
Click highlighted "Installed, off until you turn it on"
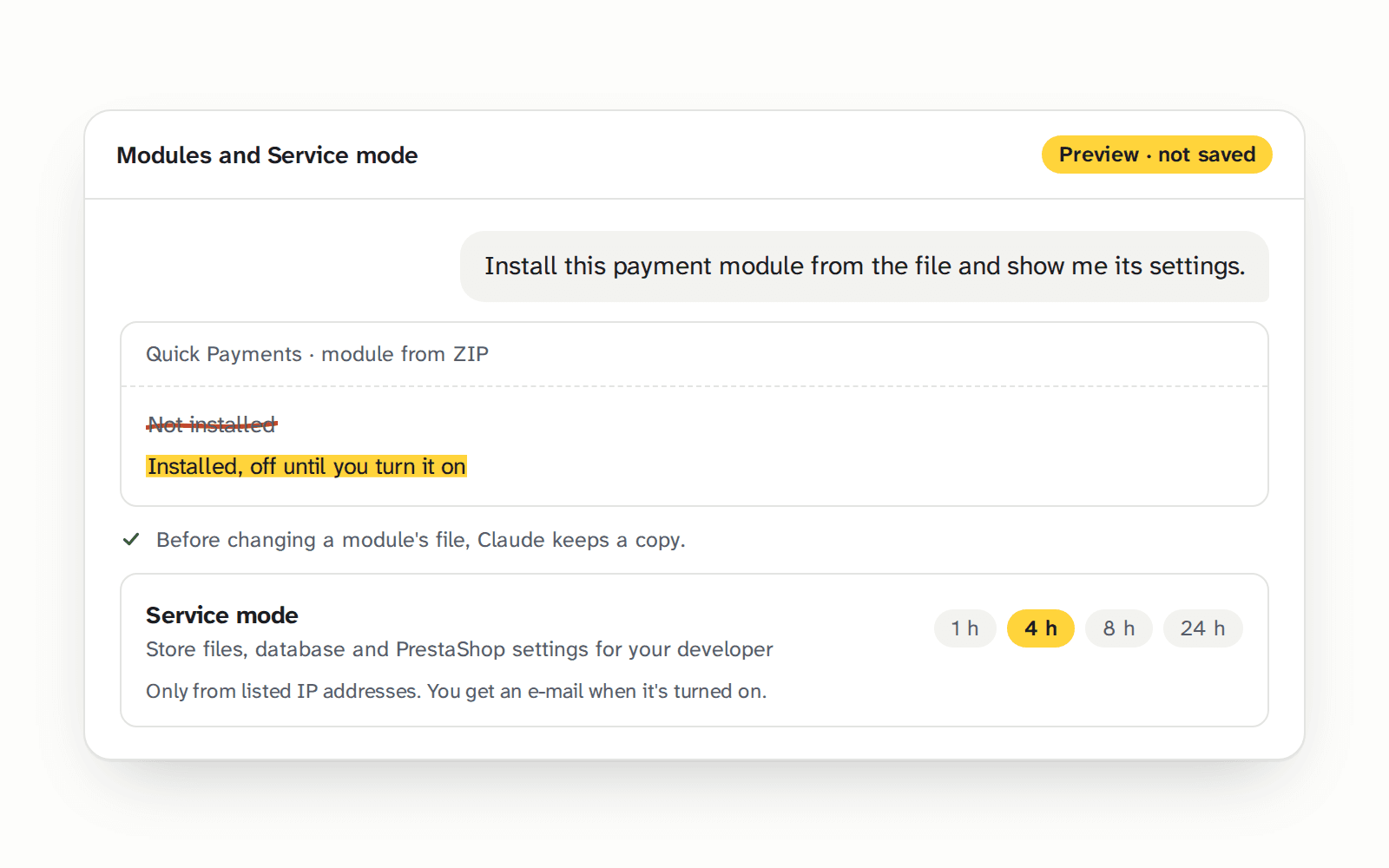306,467
